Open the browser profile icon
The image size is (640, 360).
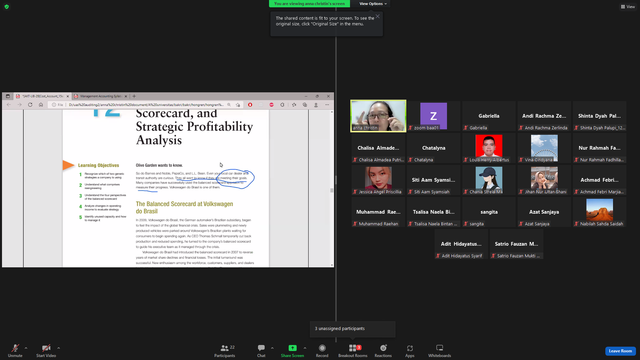tap(316, 105)
